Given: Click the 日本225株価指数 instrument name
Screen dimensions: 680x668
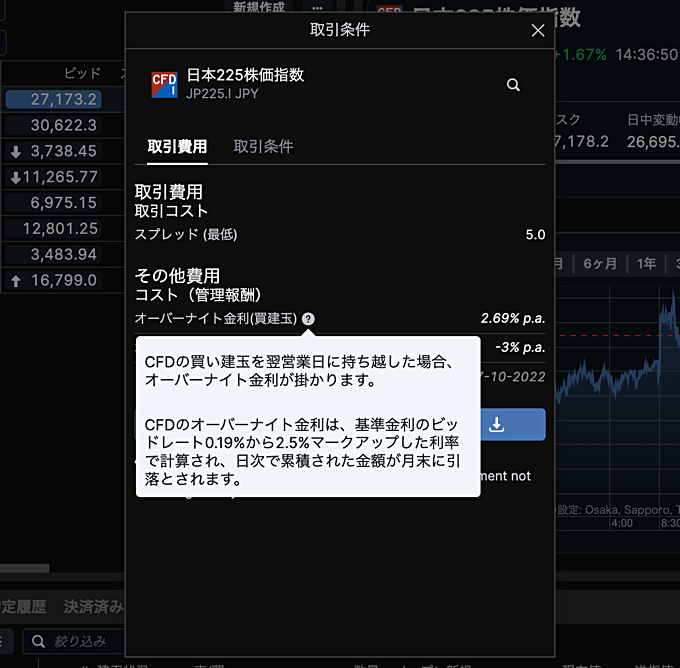Looking at the screenshot, I should 245,75.
